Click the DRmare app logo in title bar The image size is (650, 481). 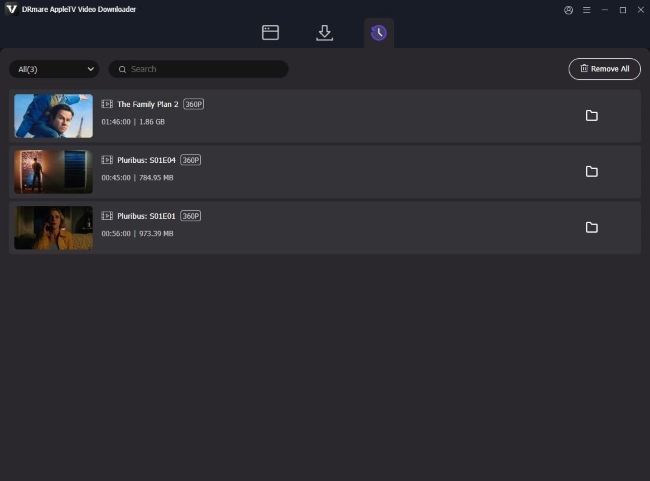11,9
